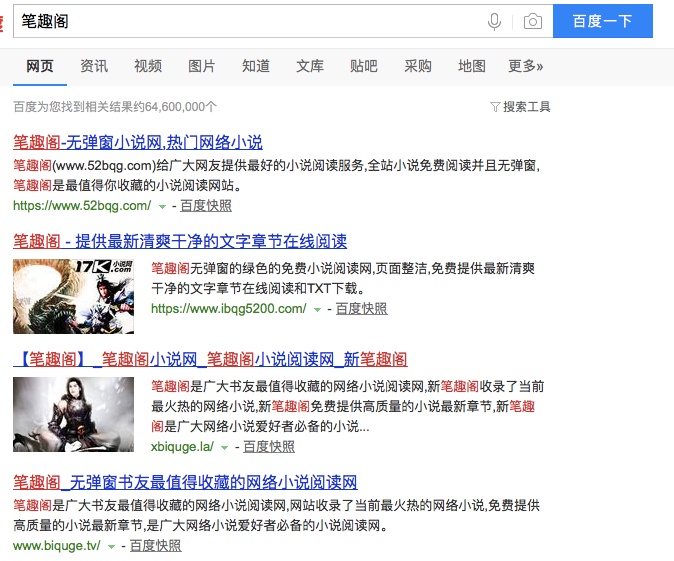Open 百度快照 for the biquge.tv result
Viewport: 674px width, 561px height.
click(x=156, y=546)
